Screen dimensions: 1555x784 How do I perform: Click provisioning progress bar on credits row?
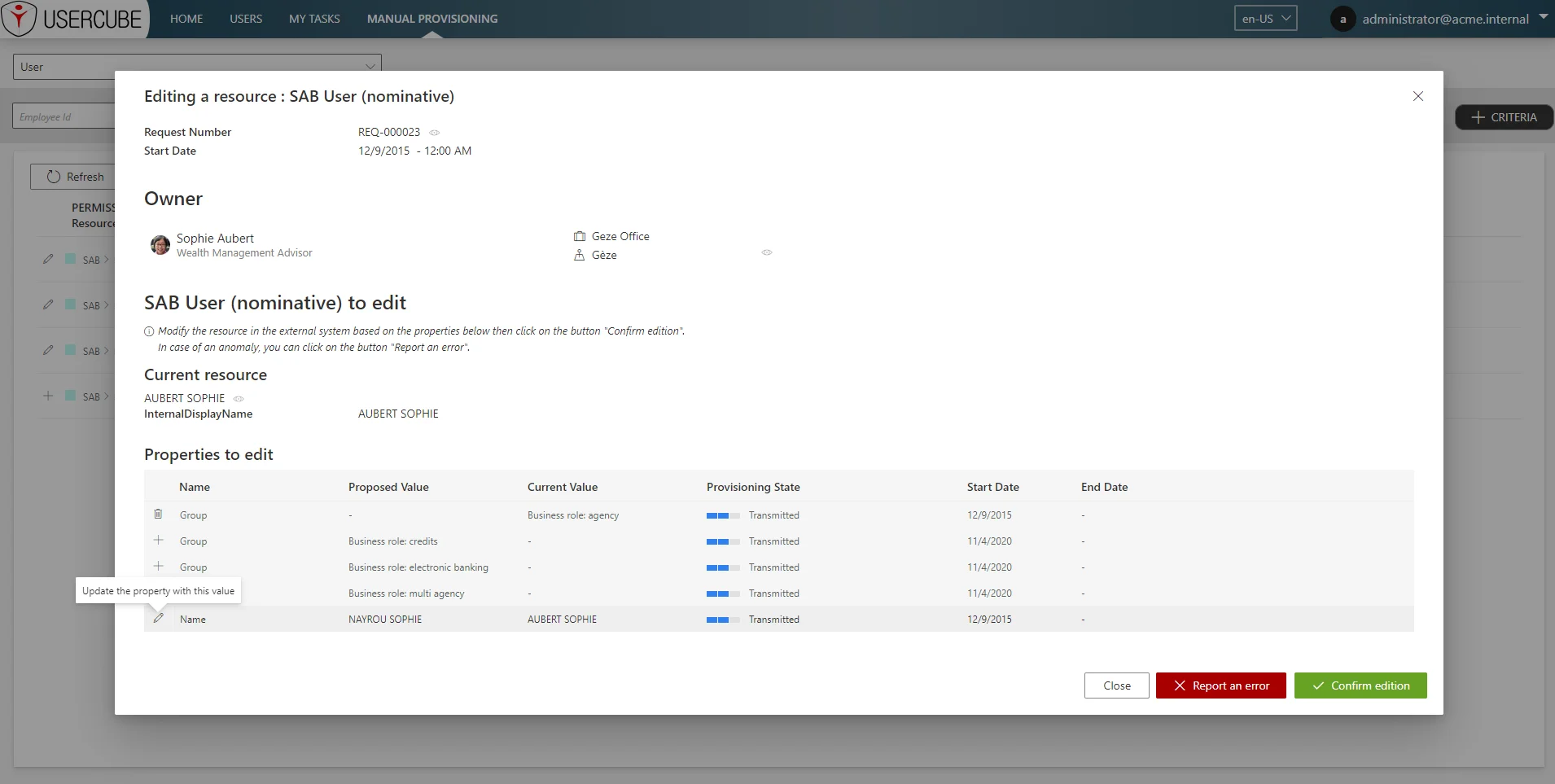tap(723, 541)
